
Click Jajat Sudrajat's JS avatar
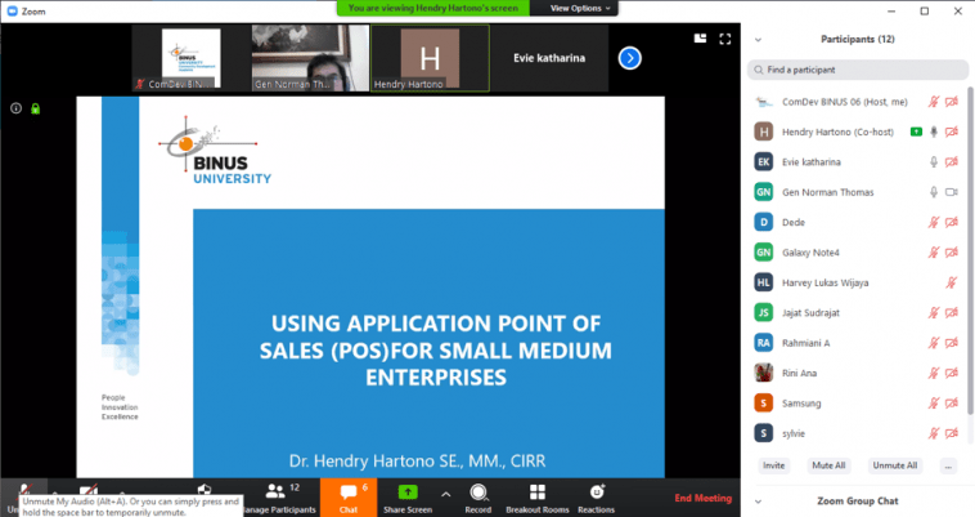(763, 312)
